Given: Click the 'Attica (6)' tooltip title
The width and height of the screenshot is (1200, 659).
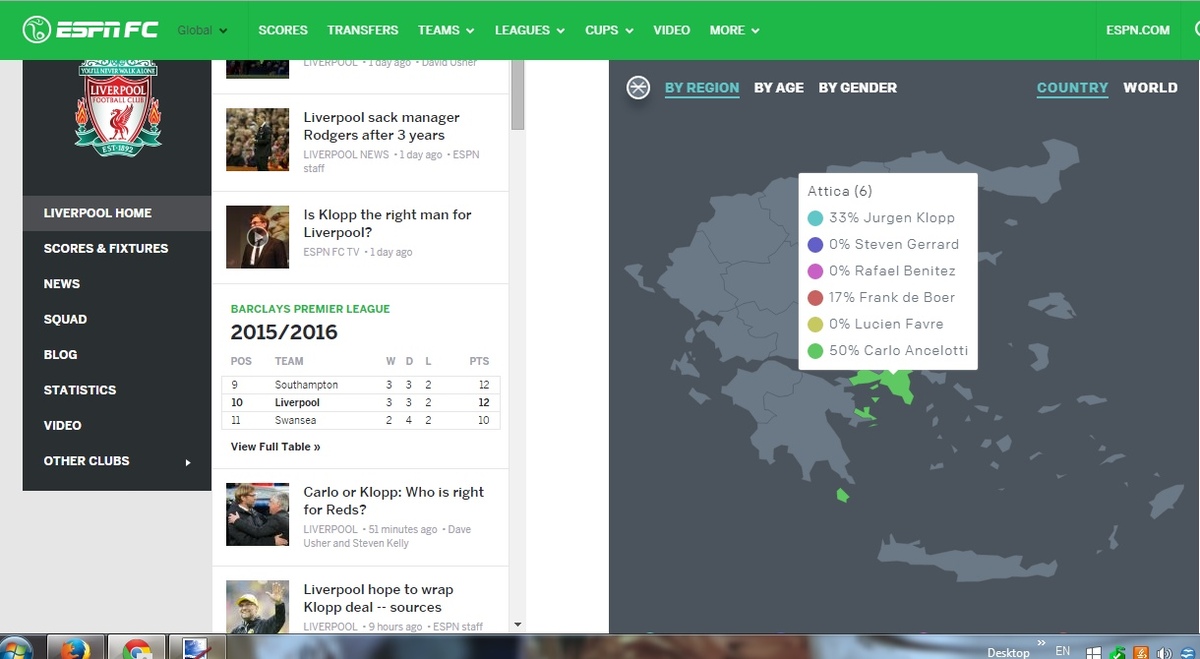Looking at the screenshot, I should [x=840, y=191].
